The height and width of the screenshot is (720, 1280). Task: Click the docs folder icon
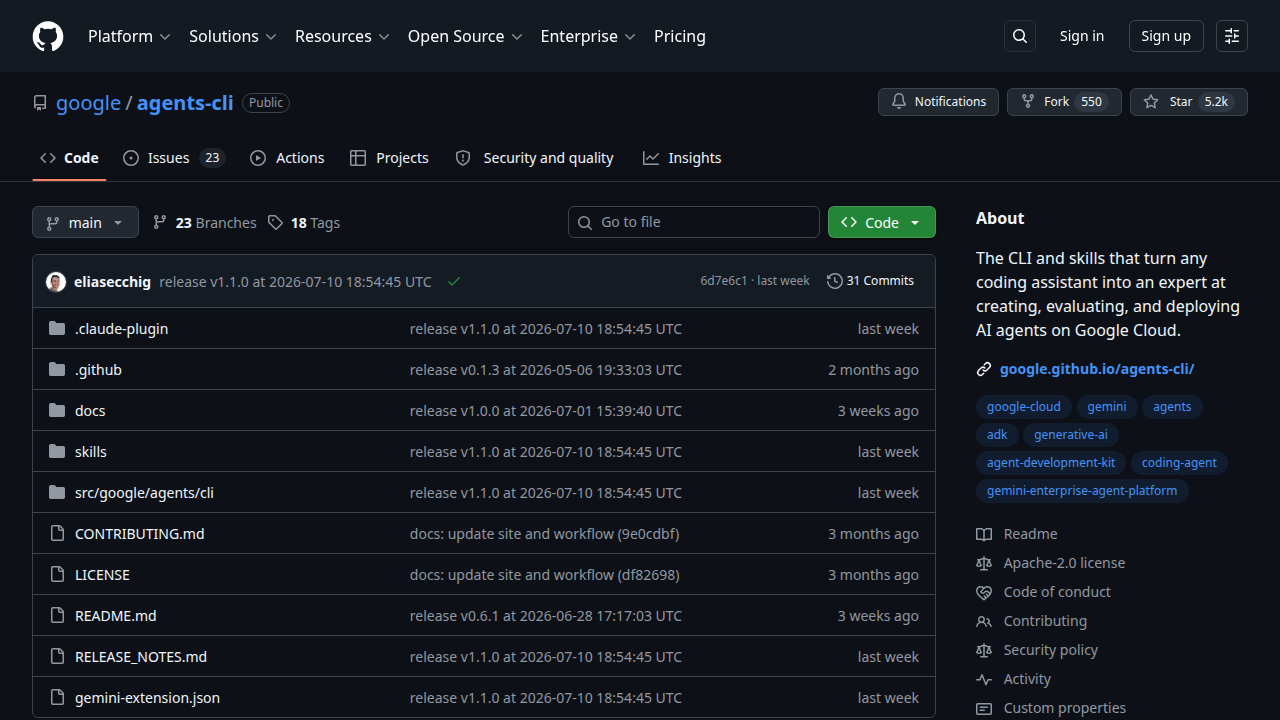[57, 411]
